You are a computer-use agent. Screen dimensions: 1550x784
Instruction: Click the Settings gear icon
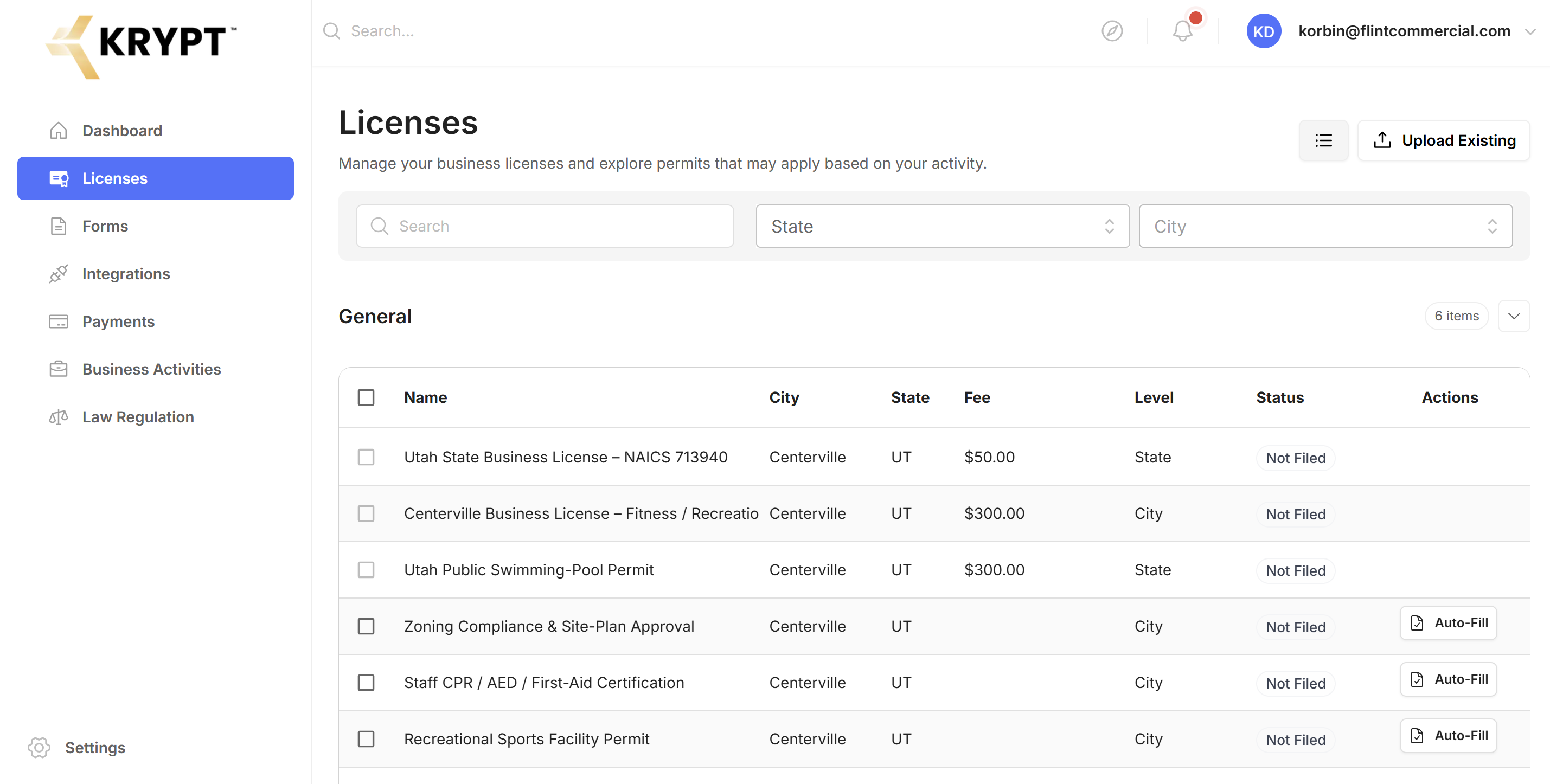tap(39, 747)
